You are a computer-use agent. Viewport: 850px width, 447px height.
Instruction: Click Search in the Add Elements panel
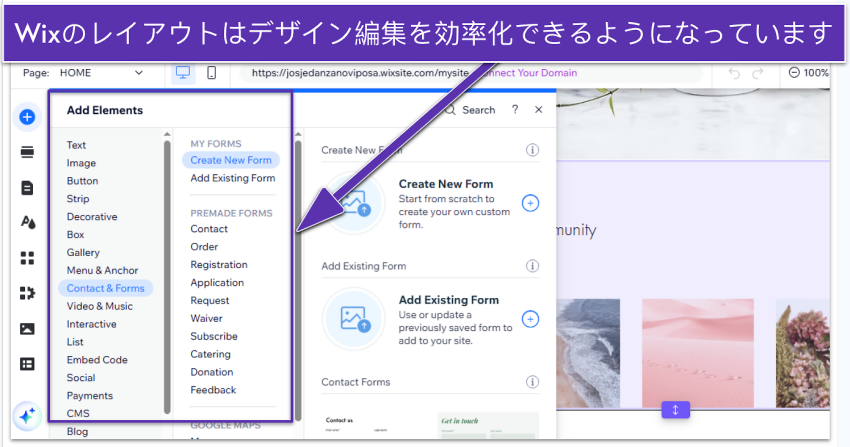pos(471,110)
